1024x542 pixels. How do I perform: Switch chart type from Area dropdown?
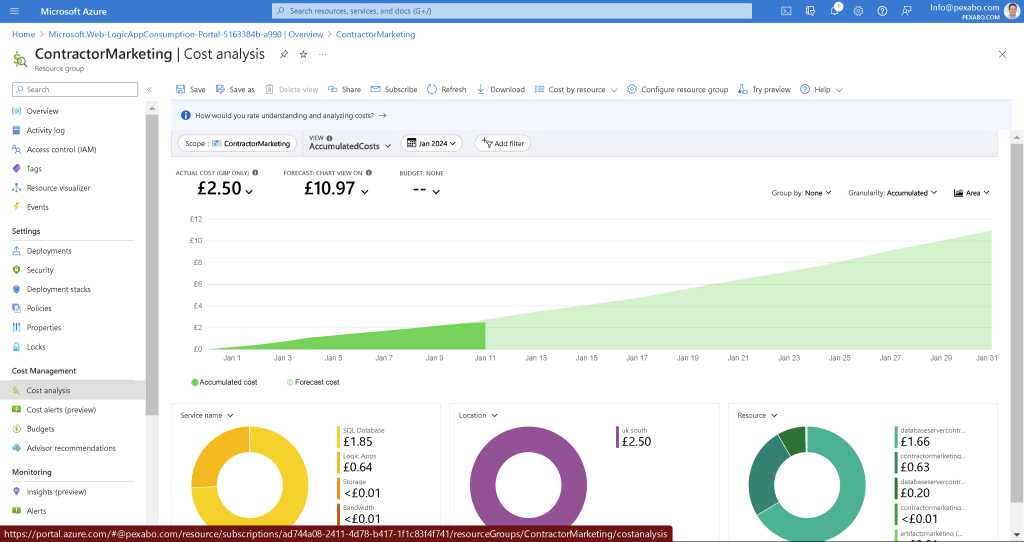pos(972,193)
